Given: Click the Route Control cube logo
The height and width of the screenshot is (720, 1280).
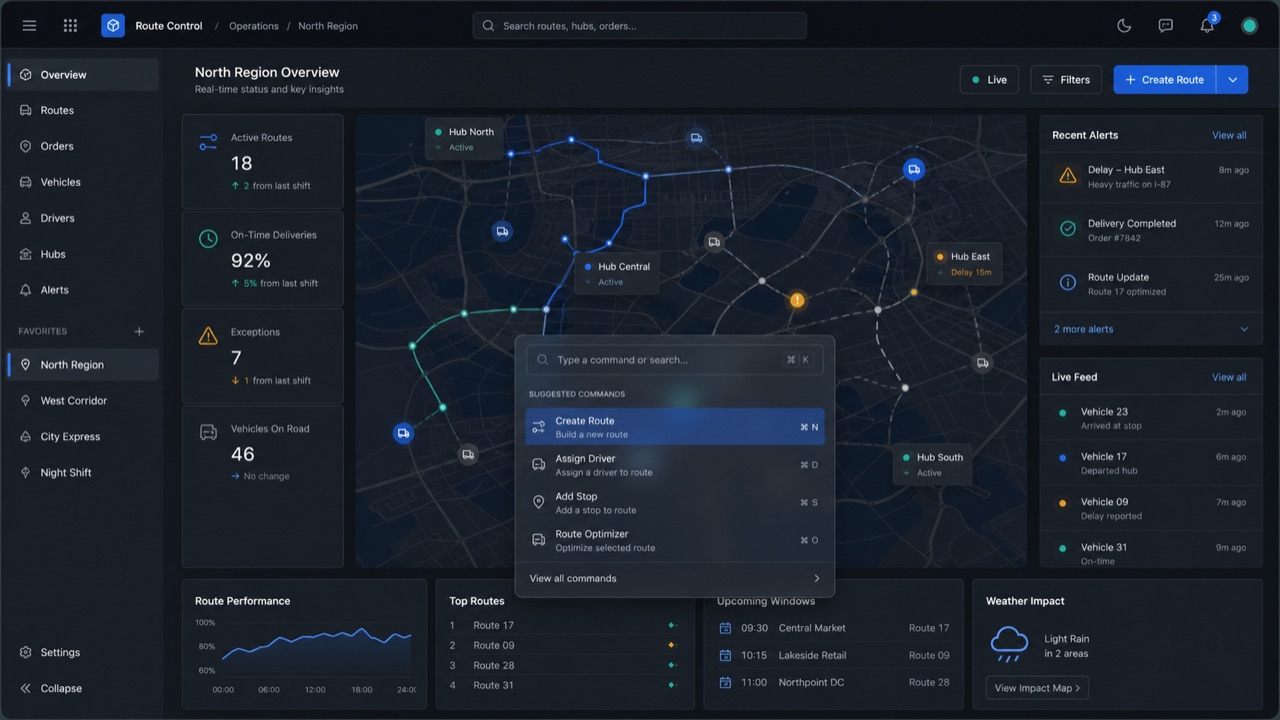Looking at the screenshot, I should pos(113,26).
